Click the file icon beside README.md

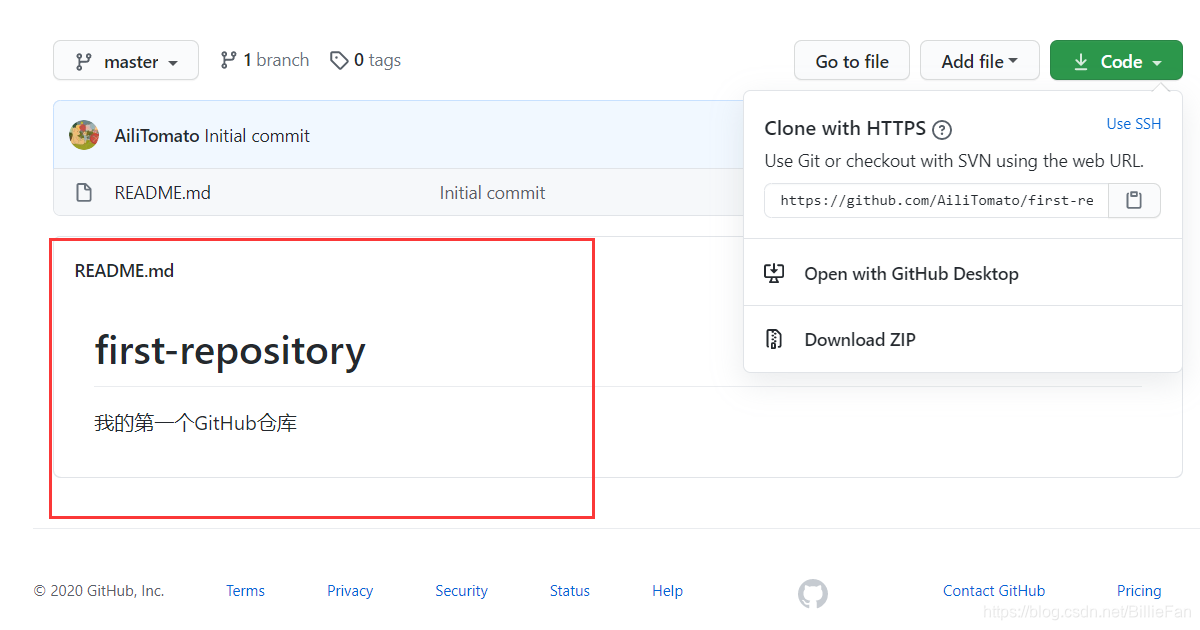(85, 193)
